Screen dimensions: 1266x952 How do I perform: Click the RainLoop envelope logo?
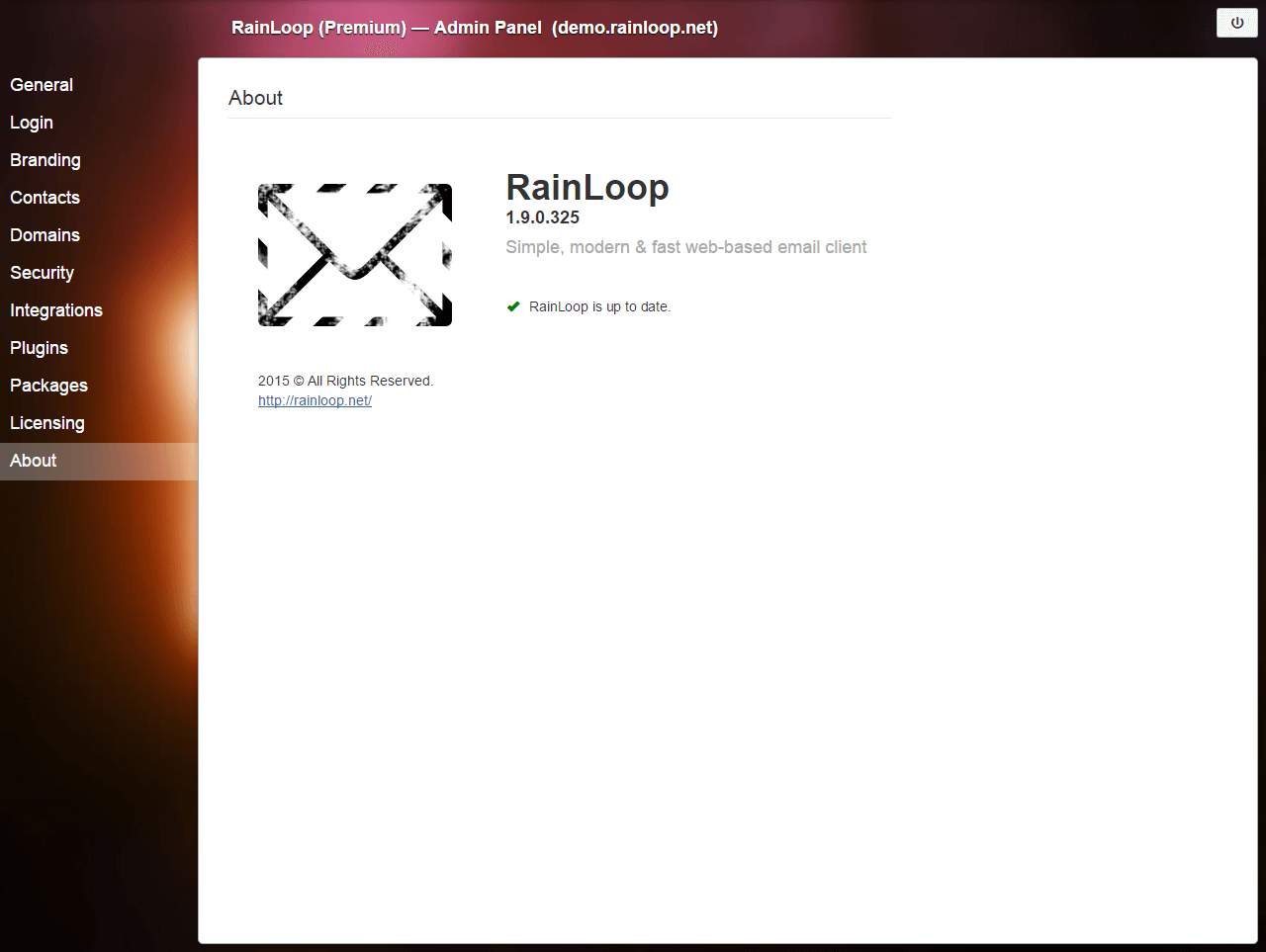355,255
